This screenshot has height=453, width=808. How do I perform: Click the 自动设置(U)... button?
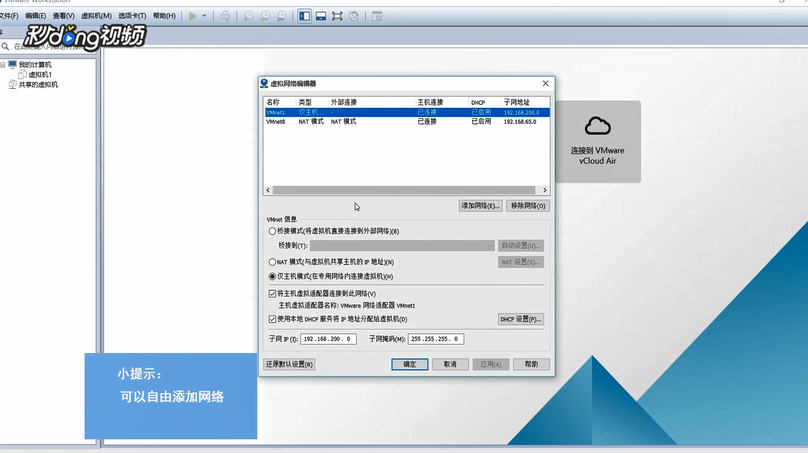520,246
